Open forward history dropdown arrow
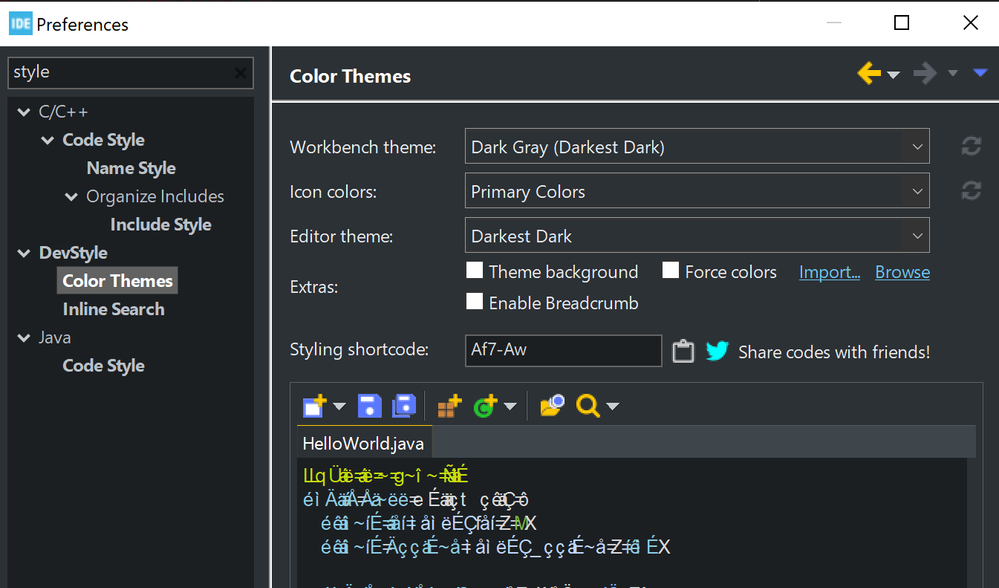The width and height of the screenshot is (999, 588). [x=952, y=73]
